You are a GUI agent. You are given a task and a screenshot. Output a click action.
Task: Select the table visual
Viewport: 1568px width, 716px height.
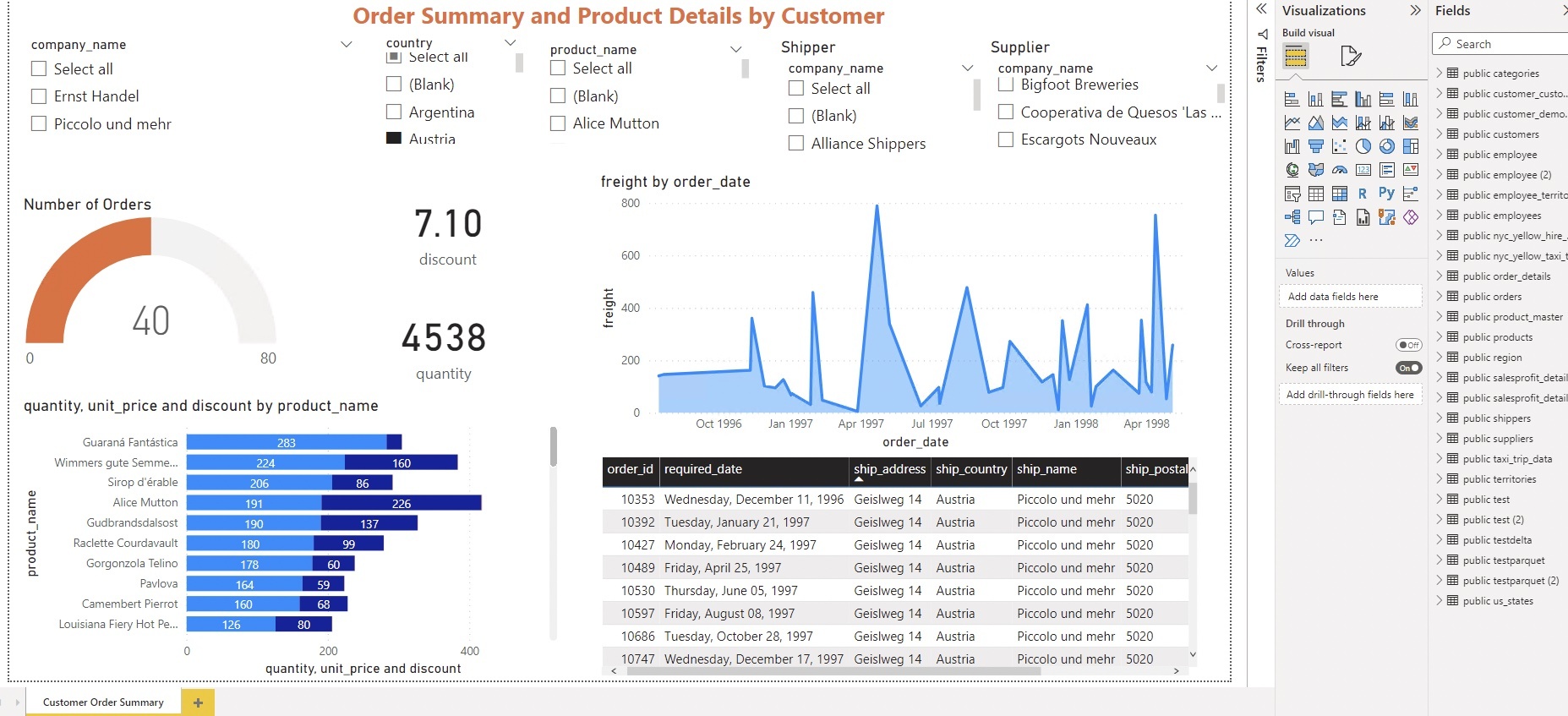pos(1316,194)
